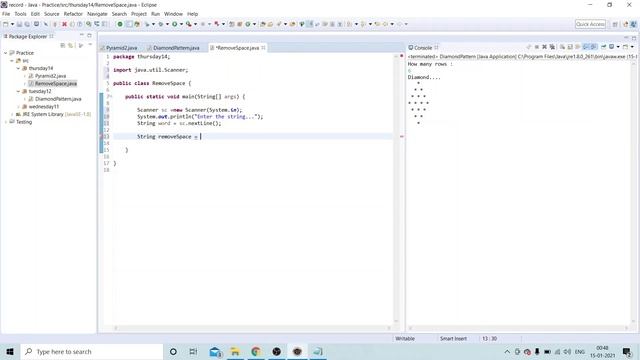
Task: Click the New file toolbar icon
Action: (x=6, y=24)
